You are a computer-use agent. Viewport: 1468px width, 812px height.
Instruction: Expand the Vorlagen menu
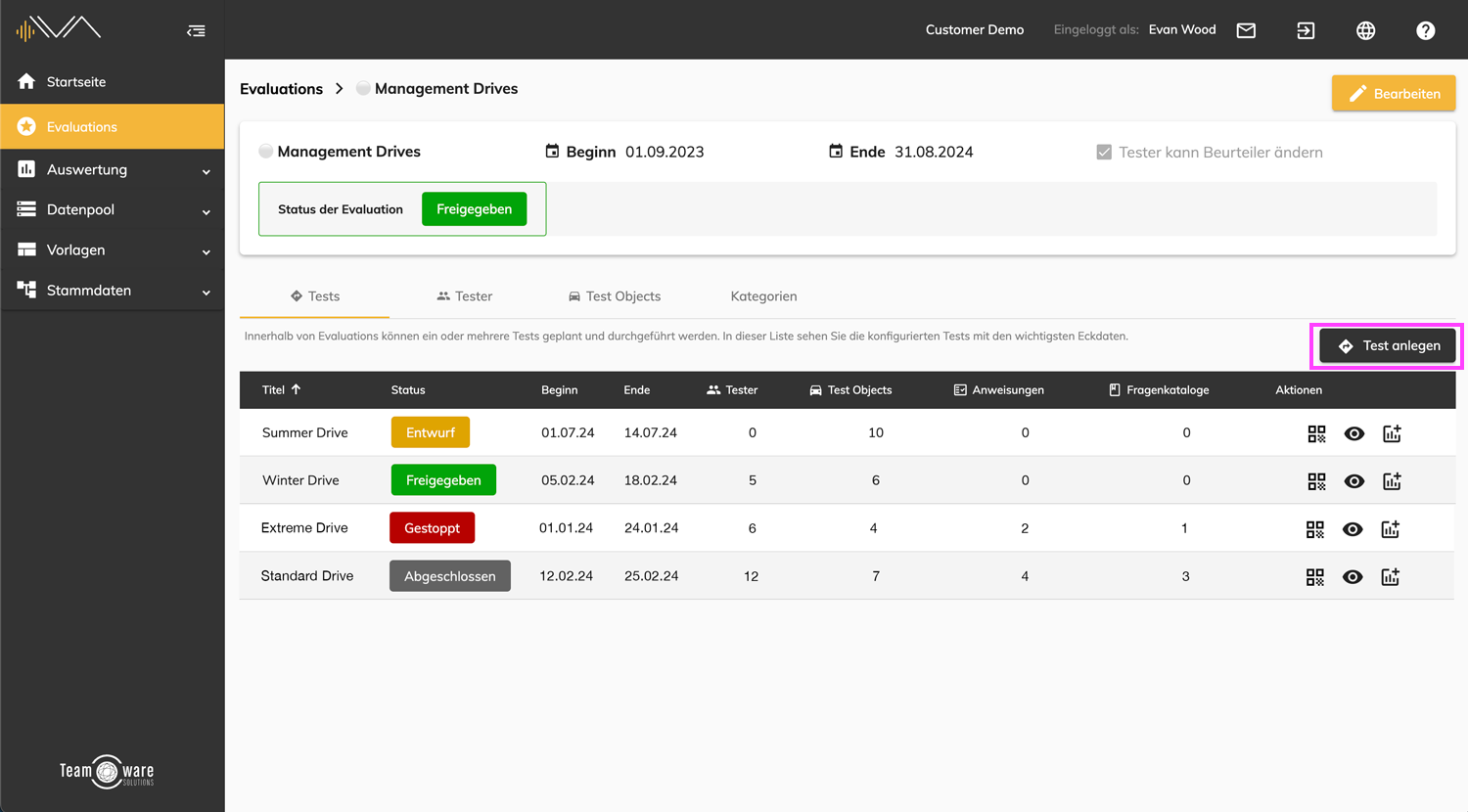coord(113,249)
